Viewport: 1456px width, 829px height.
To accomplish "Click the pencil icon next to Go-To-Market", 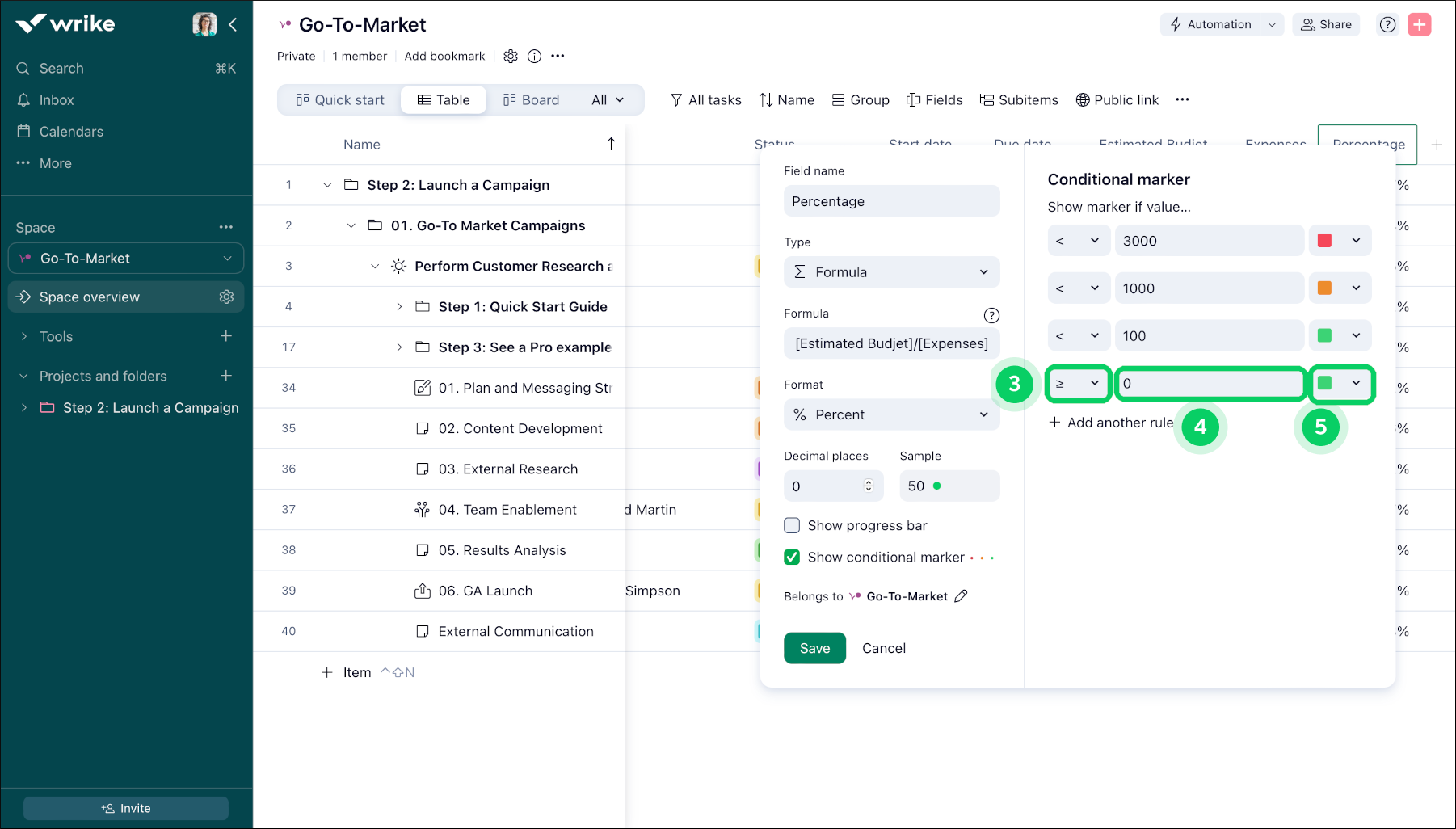I will click(961, 596).
